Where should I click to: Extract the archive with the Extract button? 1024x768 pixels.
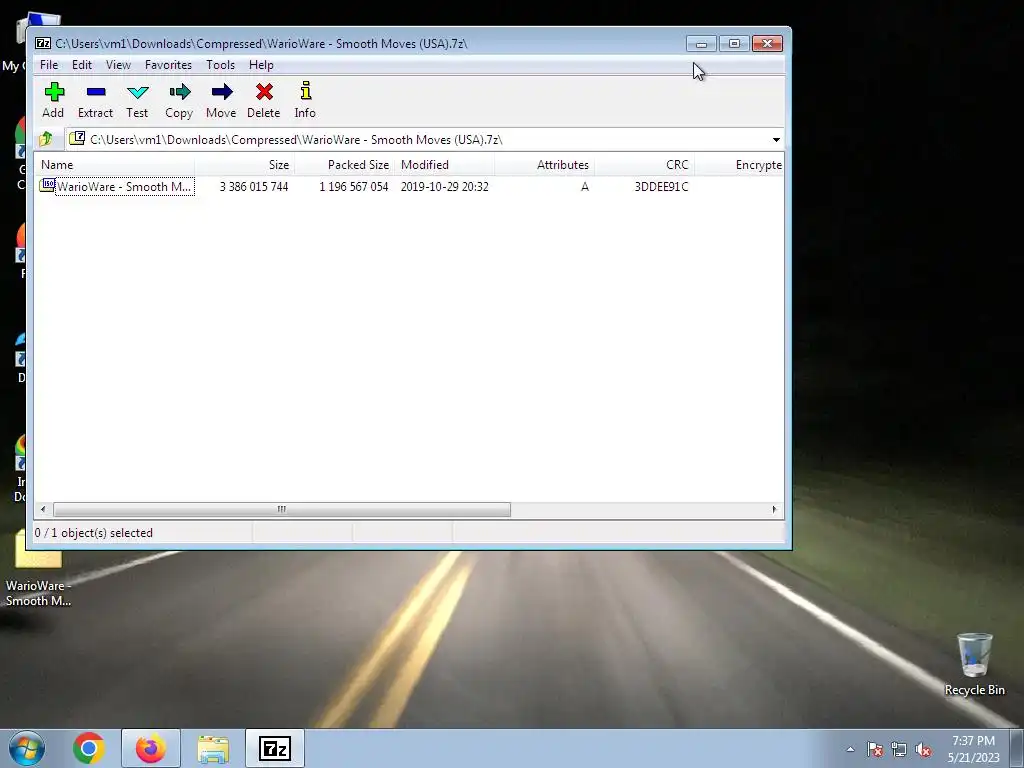tap(95, 100)
